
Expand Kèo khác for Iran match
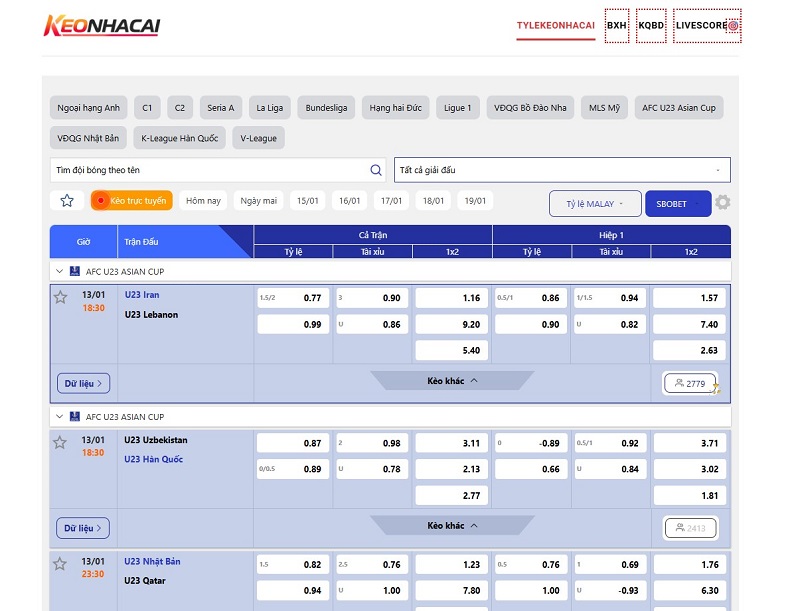click(x=452, y=381)
